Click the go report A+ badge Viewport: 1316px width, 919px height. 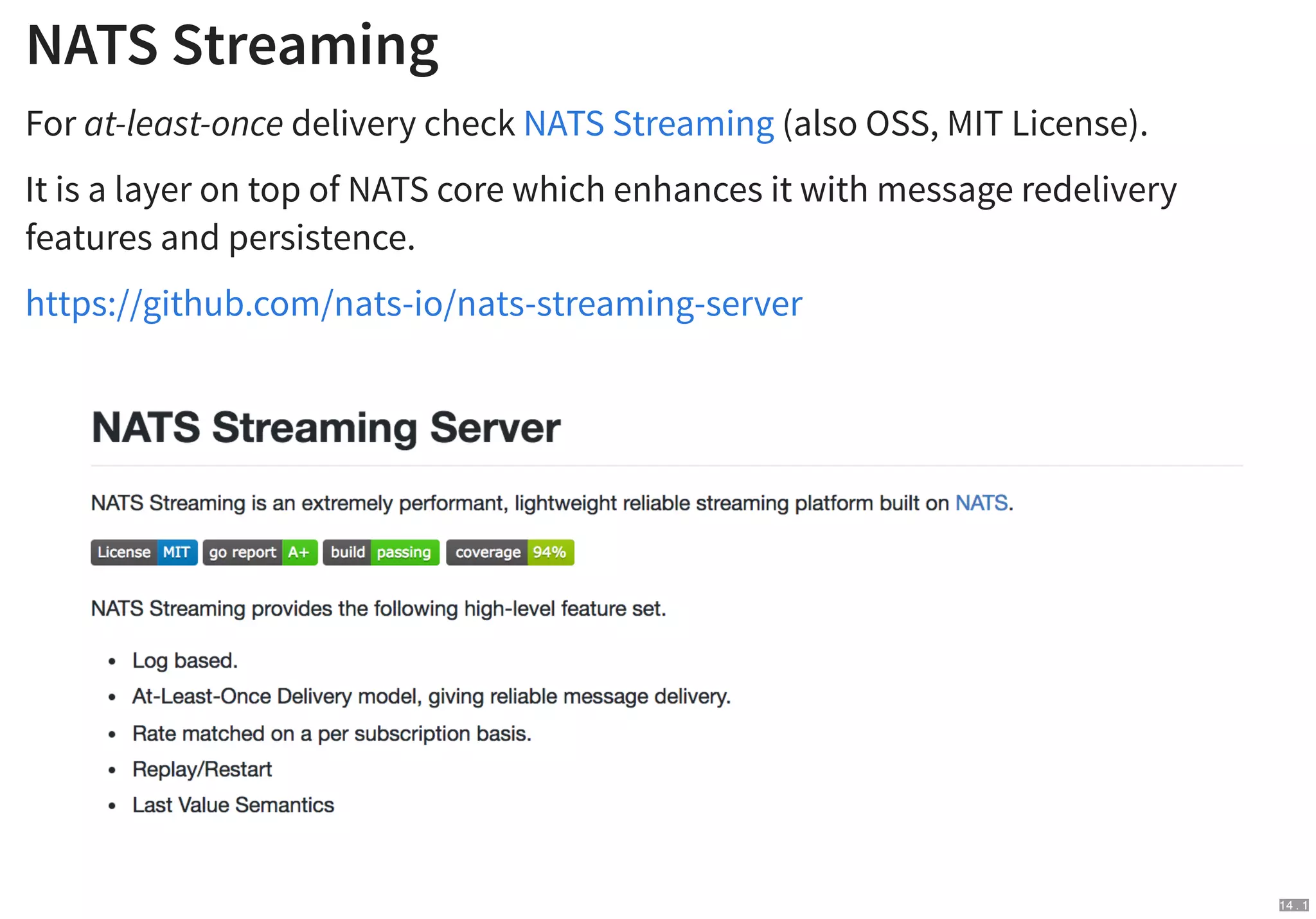click(x=260, y=553)
